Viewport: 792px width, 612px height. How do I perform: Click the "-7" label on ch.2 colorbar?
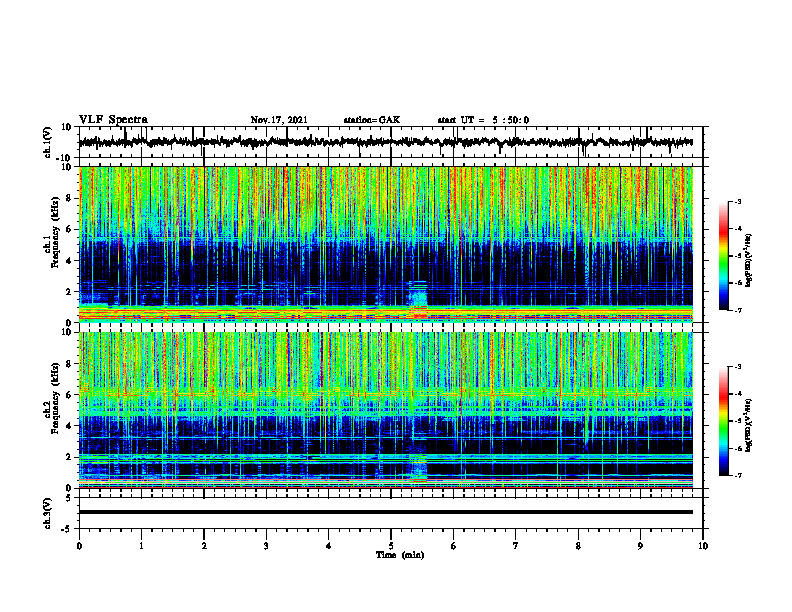click(x=738, y=475)
